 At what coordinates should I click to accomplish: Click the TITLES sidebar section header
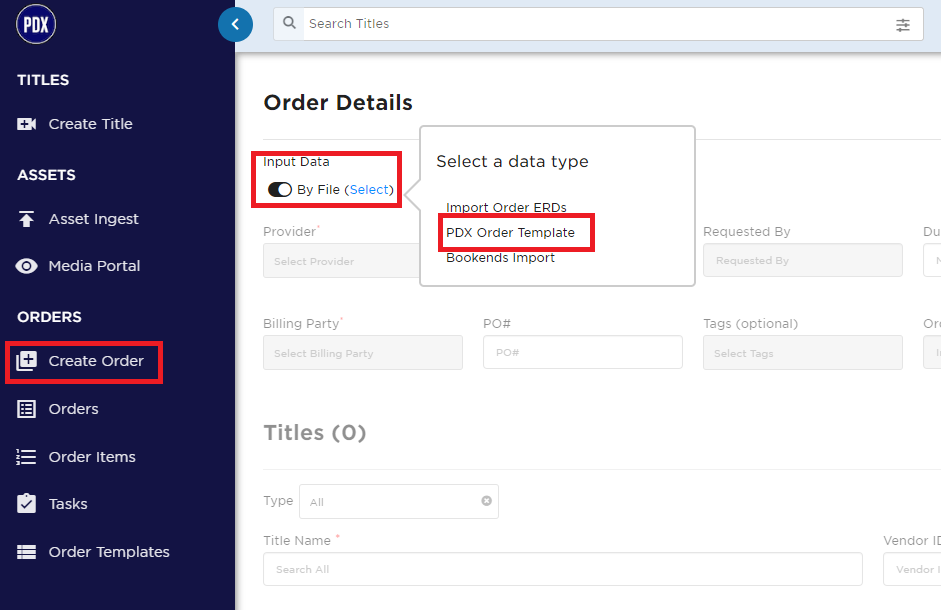[x=43, y=80]
